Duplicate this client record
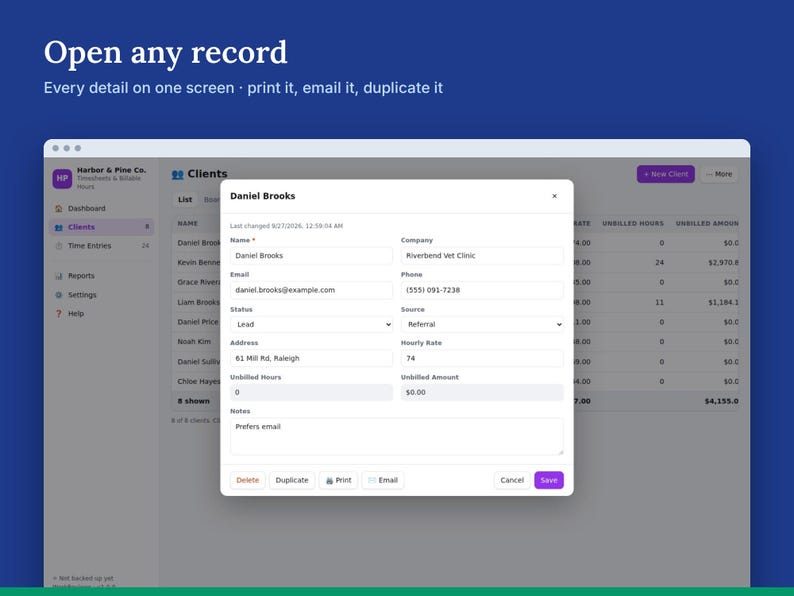 point(292,480)
